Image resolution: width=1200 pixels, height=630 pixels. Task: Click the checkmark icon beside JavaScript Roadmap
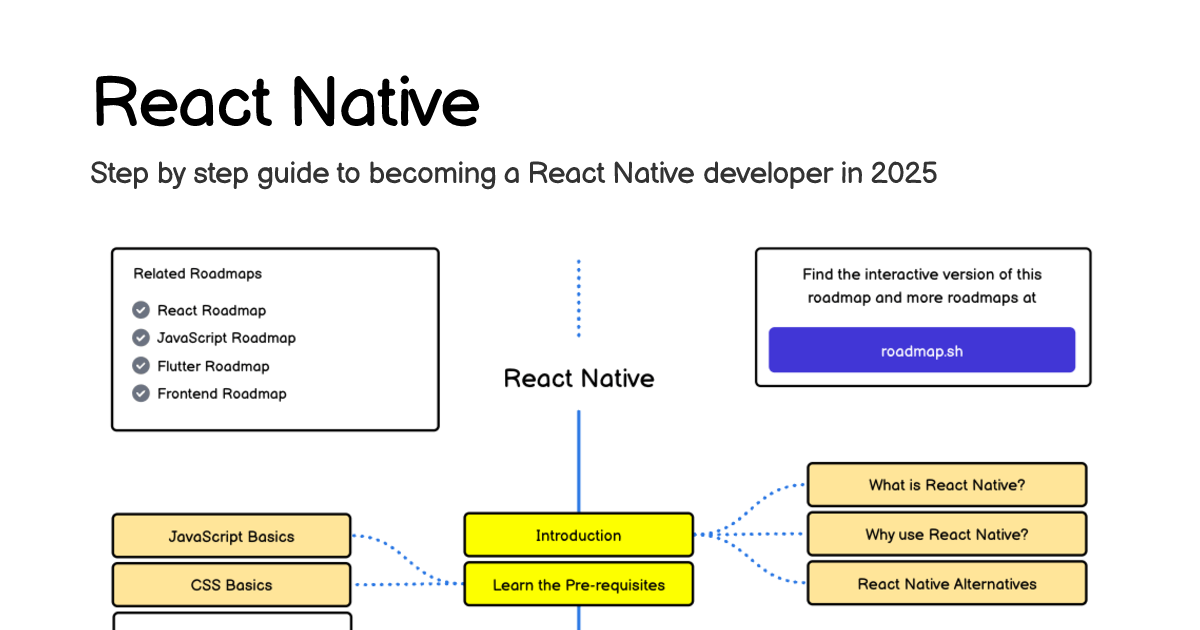(x=141, y=338)
